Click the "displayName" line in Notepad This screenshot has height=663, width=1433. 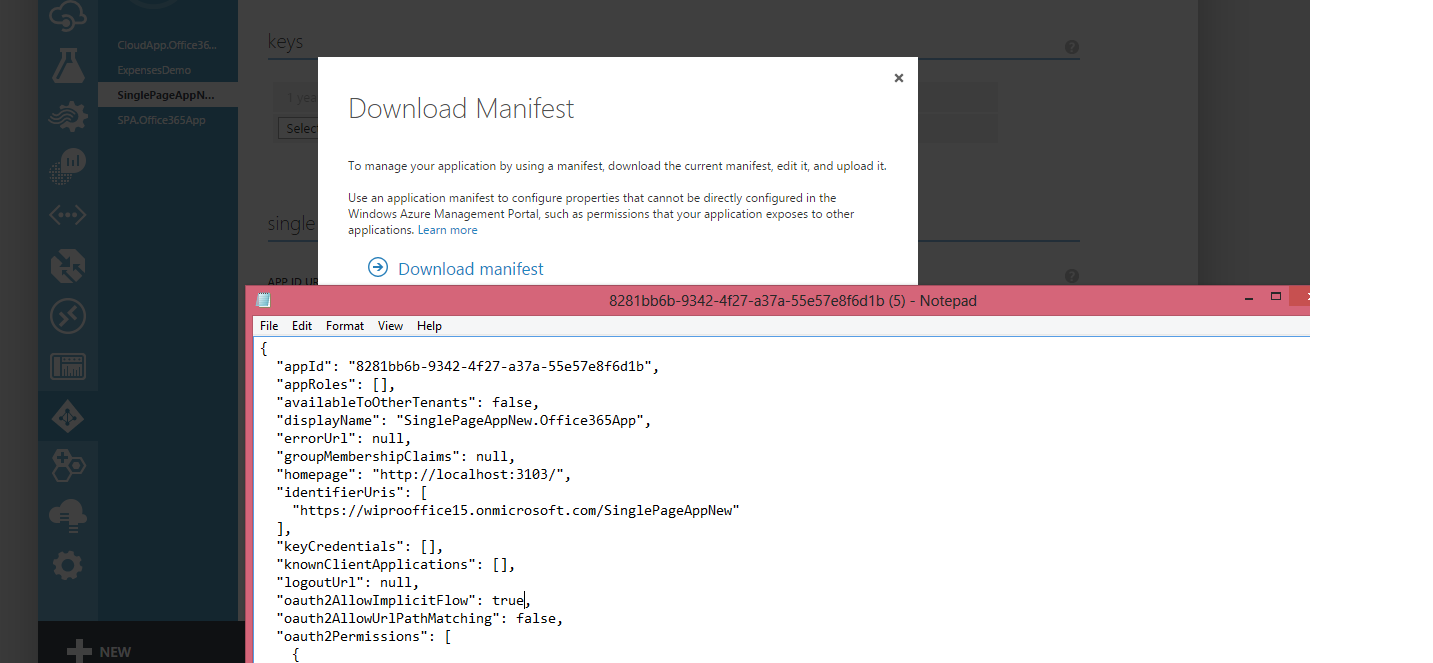click(x=464, y=420)
